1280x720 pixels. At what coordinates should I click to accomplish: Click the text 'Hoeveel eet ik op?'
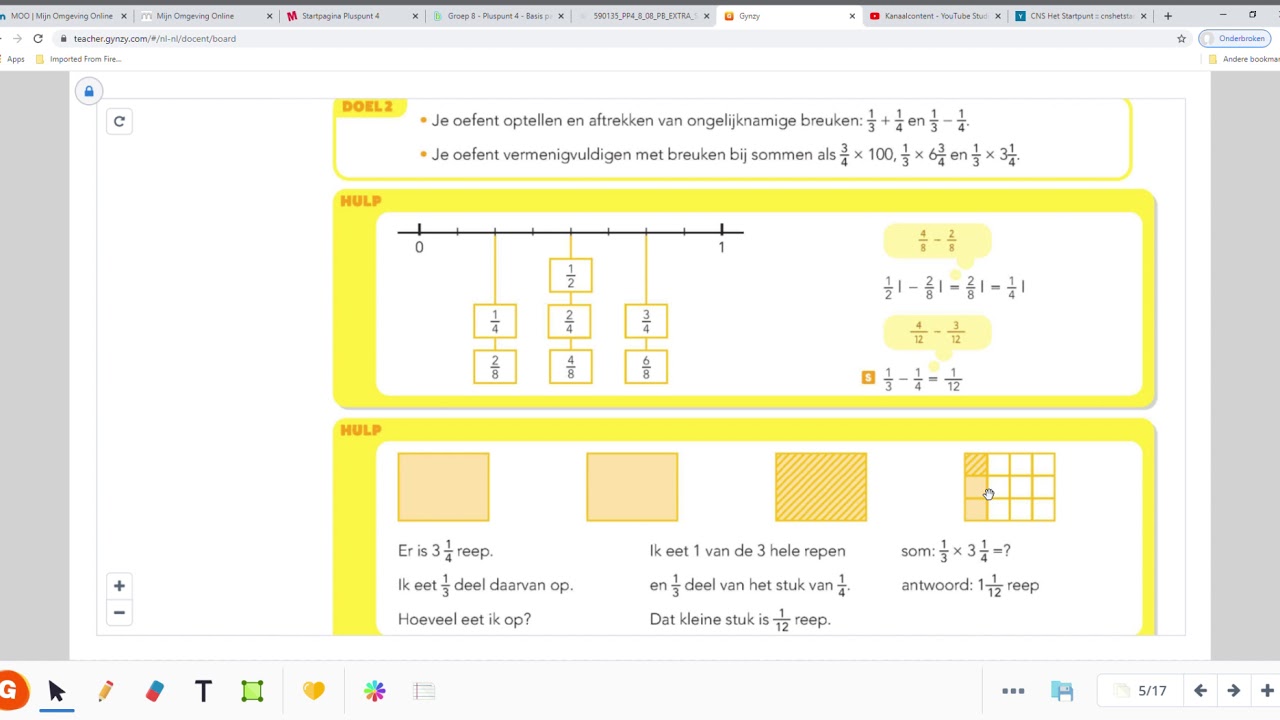coord(464,619)
